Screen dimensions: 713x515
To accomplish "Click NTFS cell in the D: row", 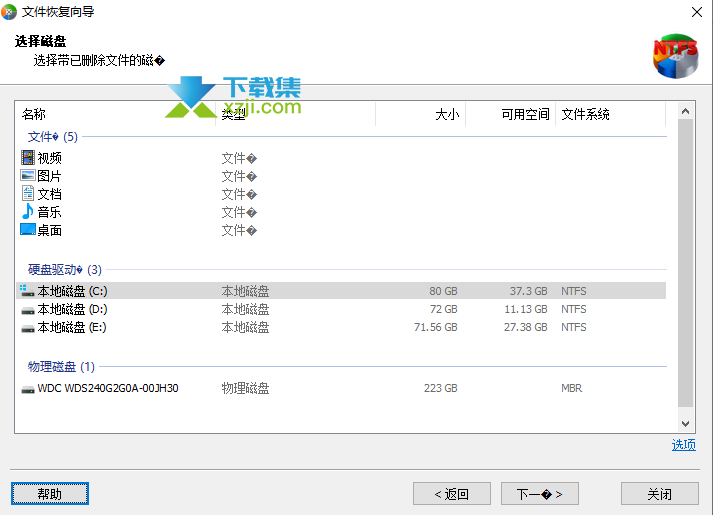I will [574, 309].
